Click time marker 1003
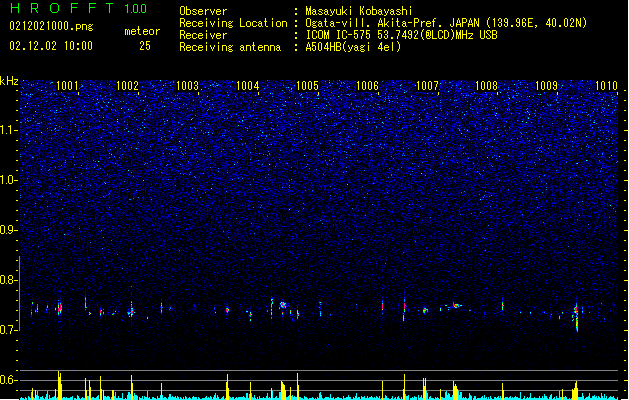This screenshot has width=629, height=400. pos(187,86)
